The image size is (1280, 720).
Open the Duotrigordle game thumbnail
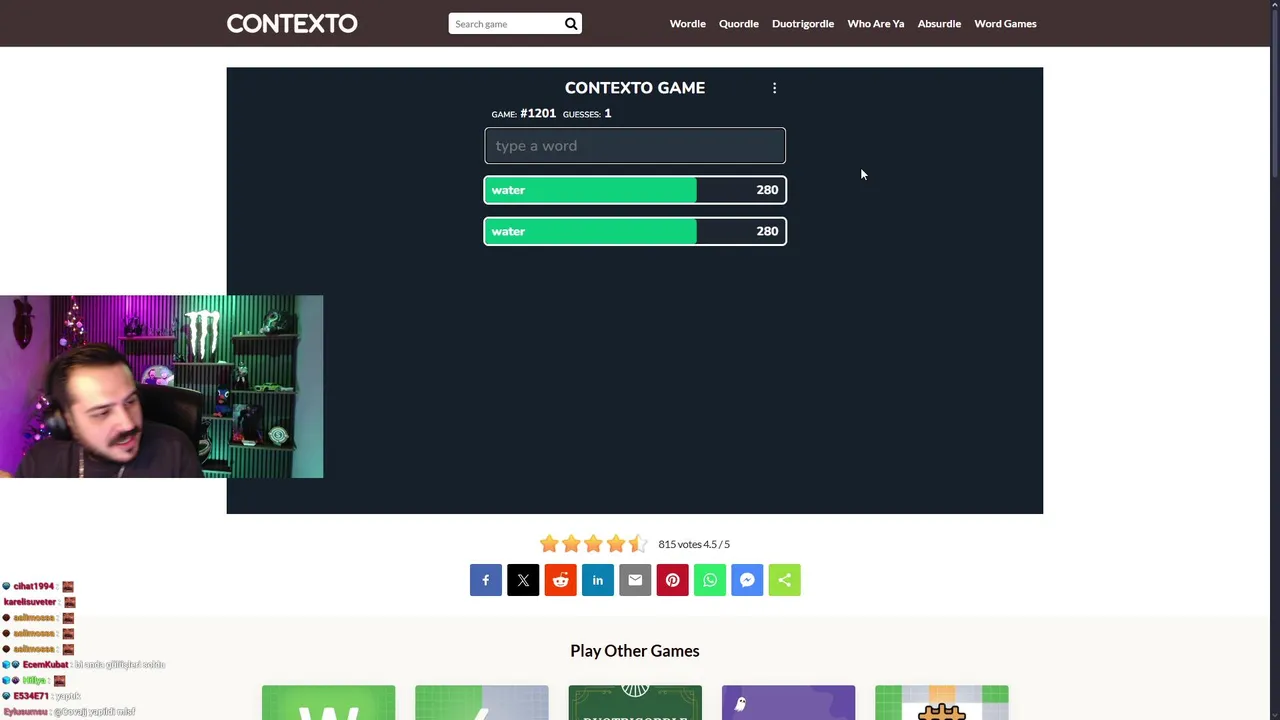point(635,703)
